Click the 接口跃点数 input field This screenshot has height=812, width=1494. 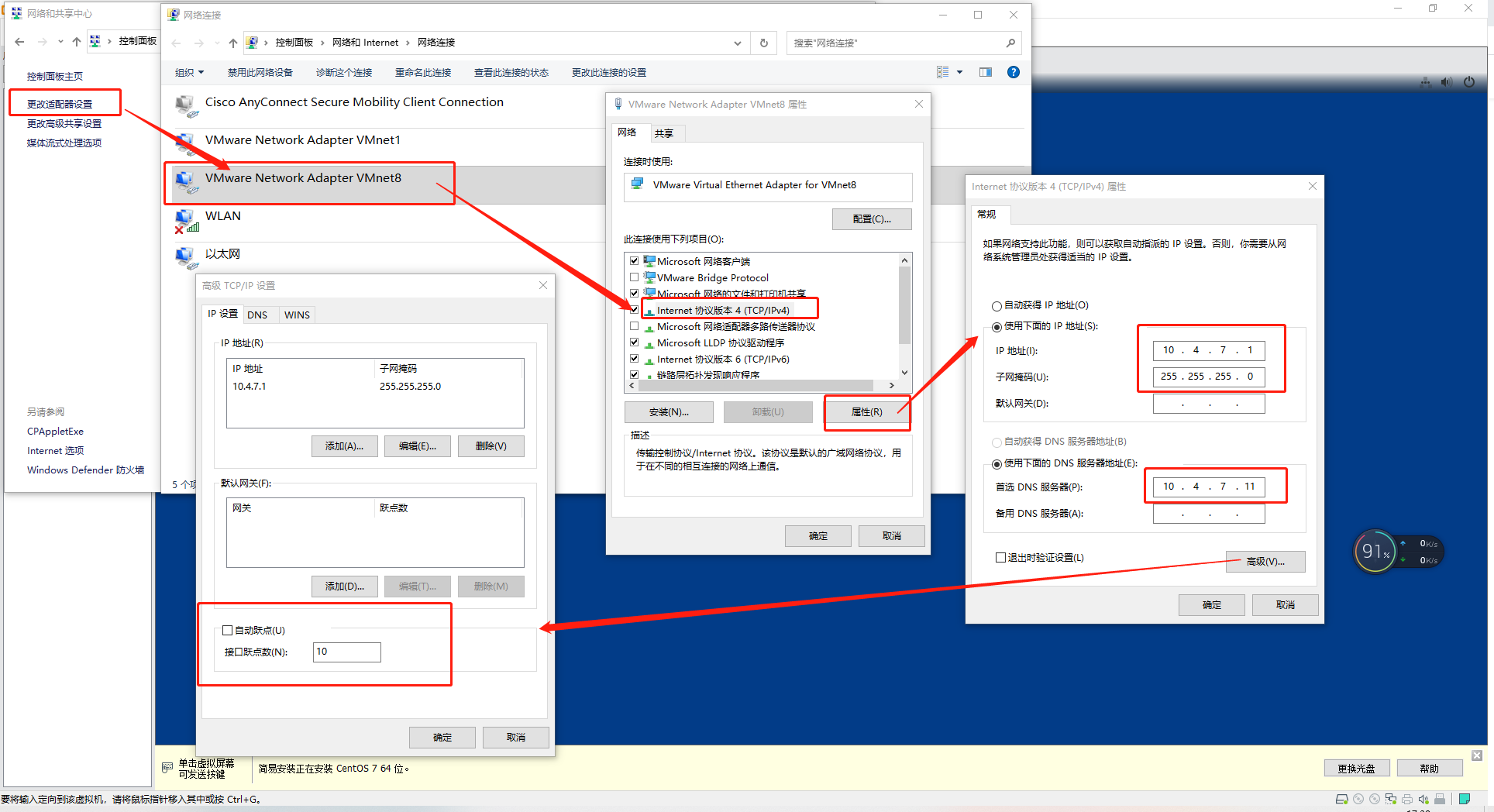point(346,652)
